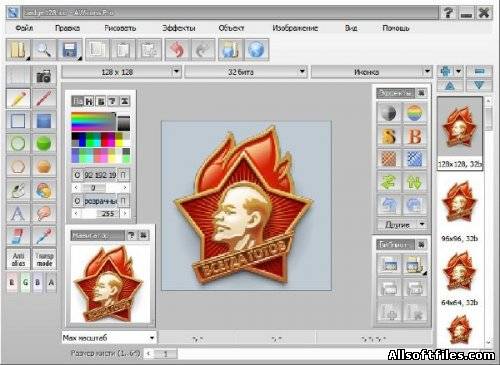Click the red undo arrow icon
Screen dimensions: 500x365
(176, 50)
